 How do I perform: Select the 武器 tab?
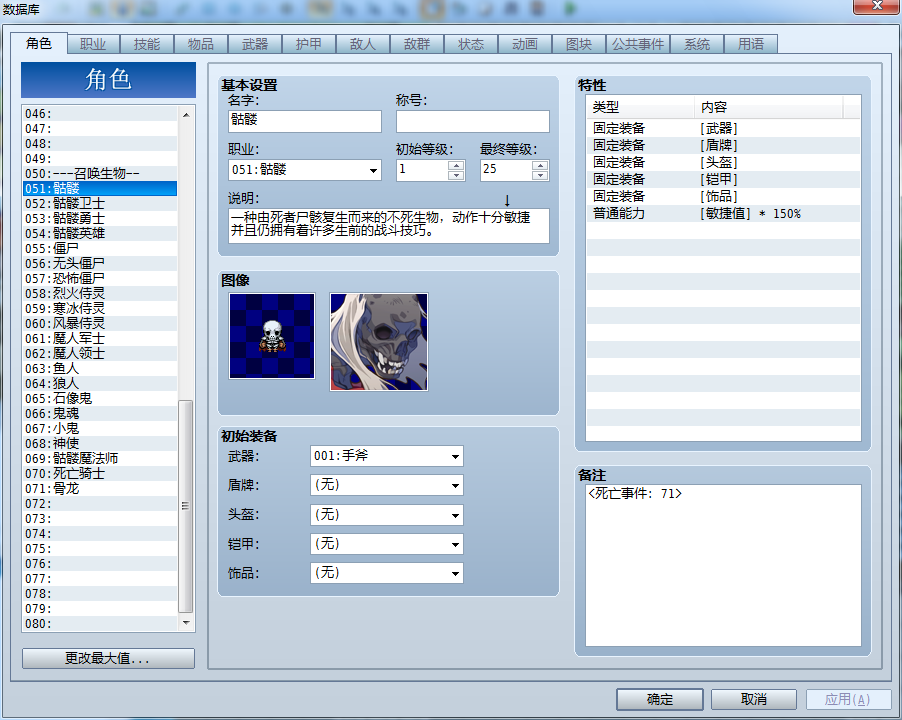pyautogui.click(x=255, y=44)
